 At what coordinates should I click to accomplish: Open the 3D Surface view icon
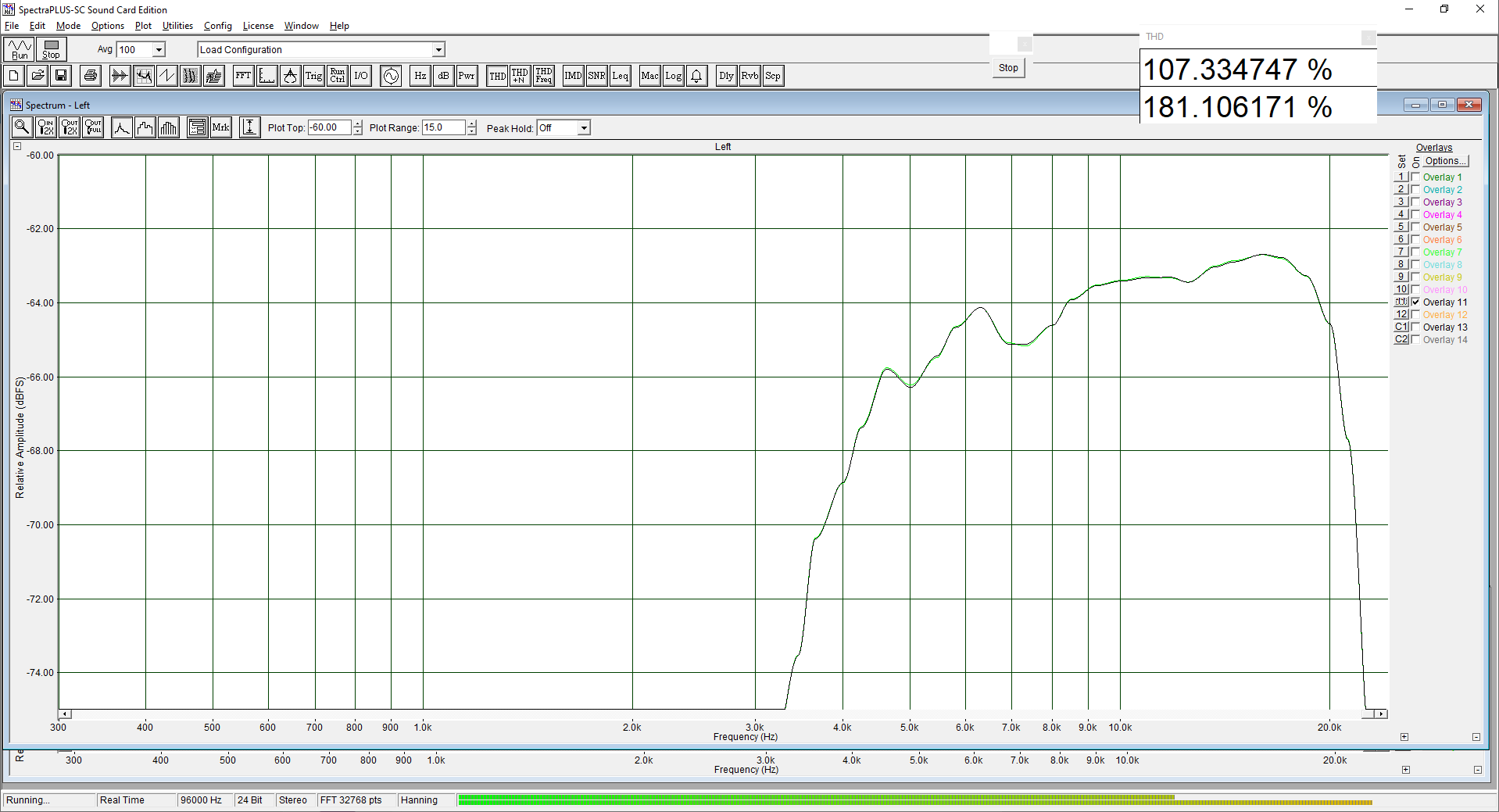[x=213, y=76]
